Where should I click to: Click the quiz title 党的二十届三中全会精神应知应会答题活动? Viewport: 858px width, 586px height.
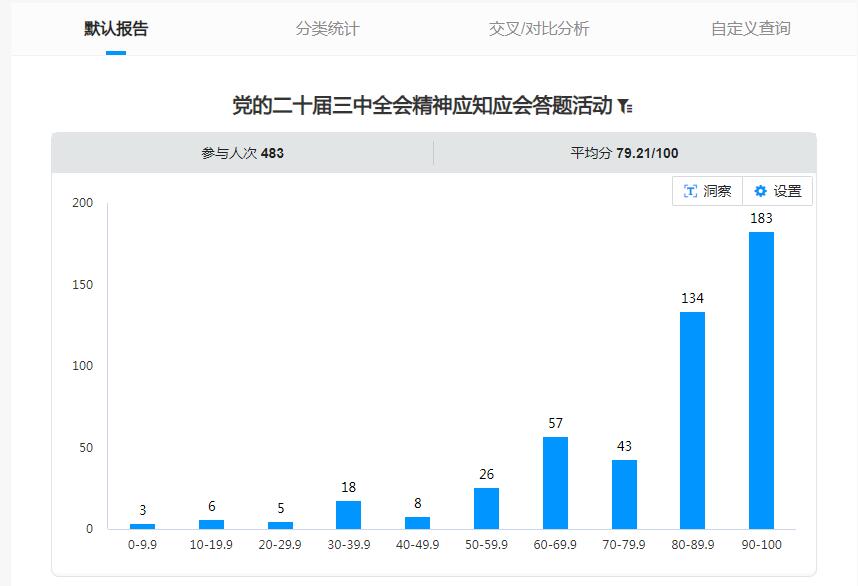[421, 106]
